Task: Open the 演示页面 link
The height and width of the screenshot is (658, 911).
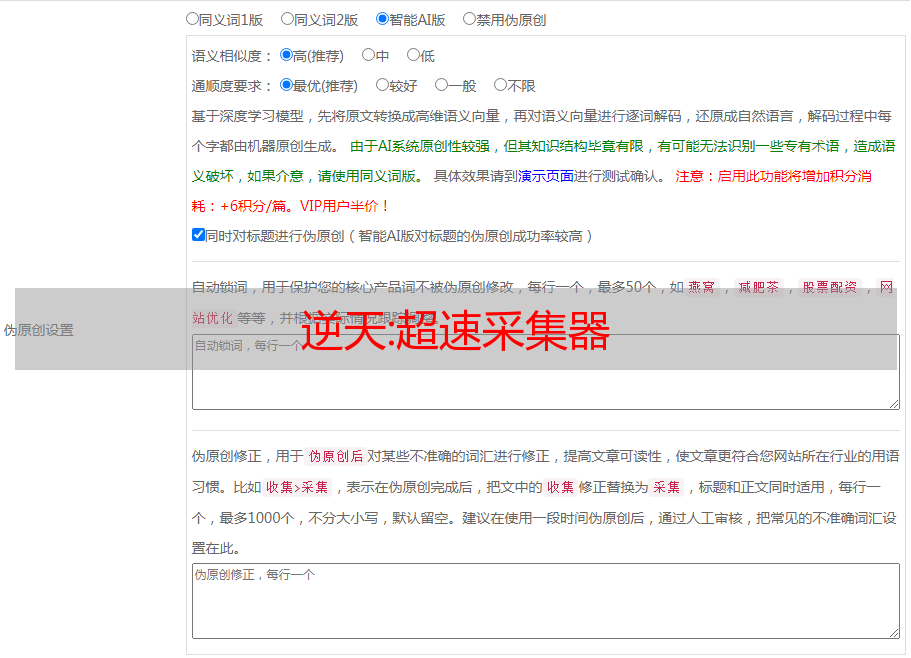Action: point(545,176)
